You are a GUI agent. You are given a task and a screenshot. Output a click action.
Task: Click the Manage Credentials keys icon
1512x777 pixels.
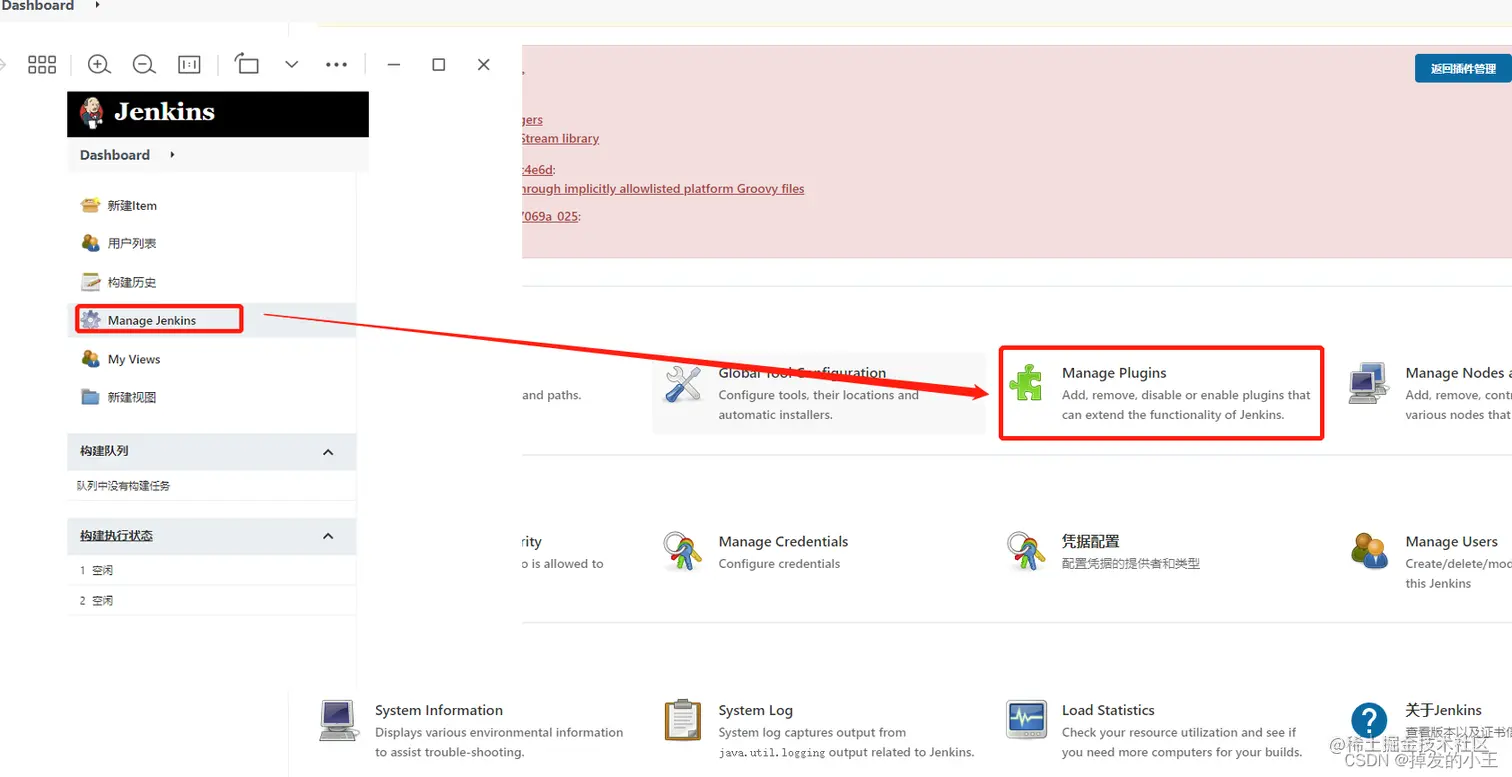click(683, 551)
